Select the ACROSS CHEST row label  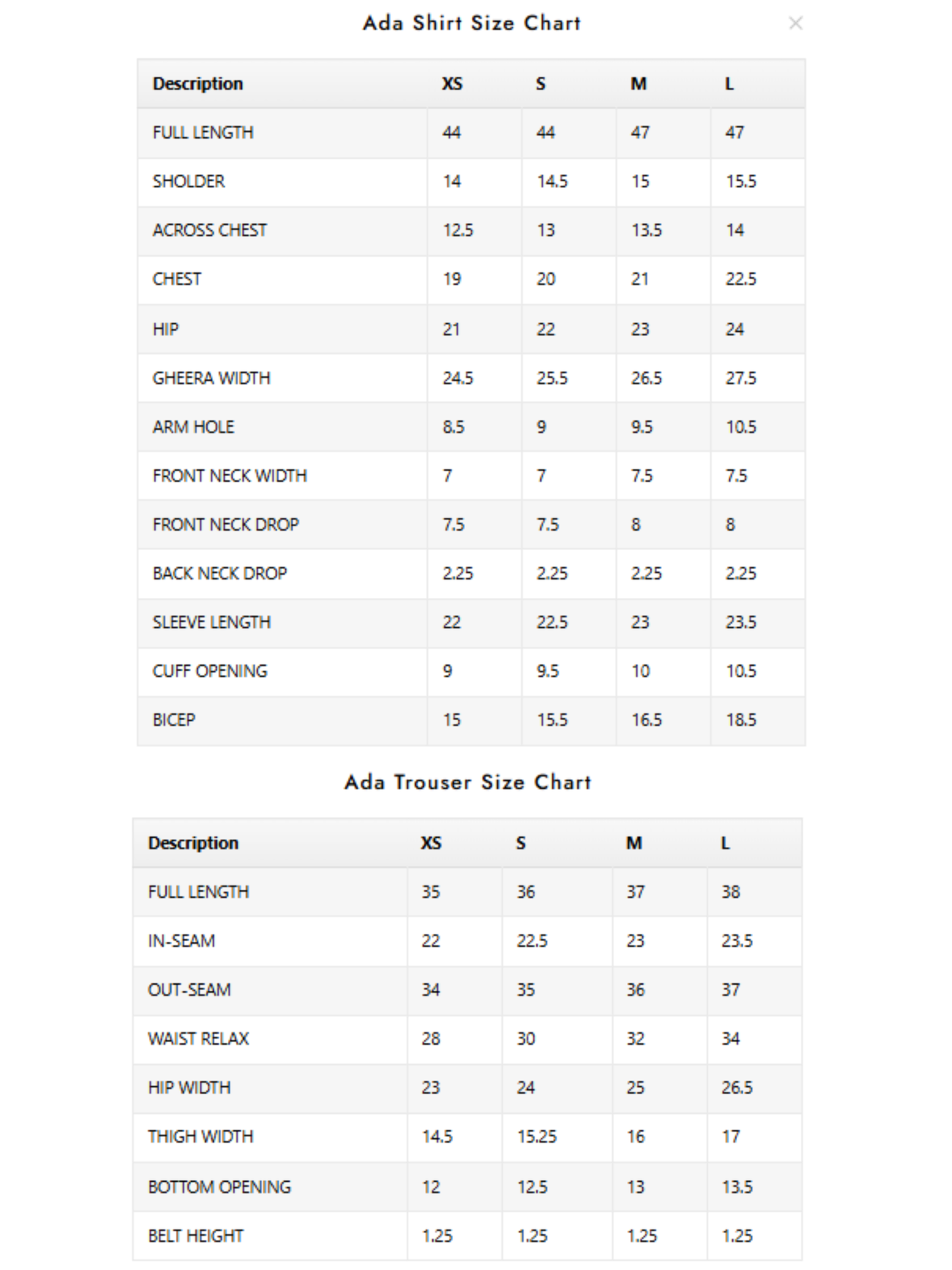click(x=210, y=230)
